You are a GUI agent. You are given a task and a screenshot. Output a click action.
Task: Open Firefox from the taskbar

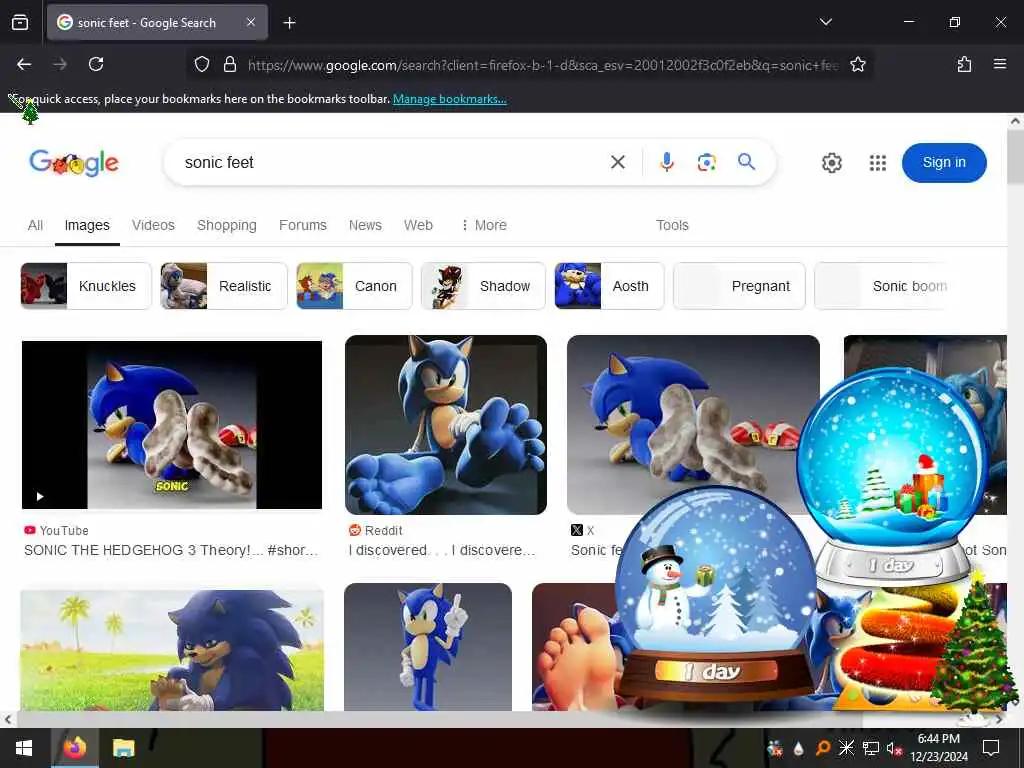tap(74, 748)
